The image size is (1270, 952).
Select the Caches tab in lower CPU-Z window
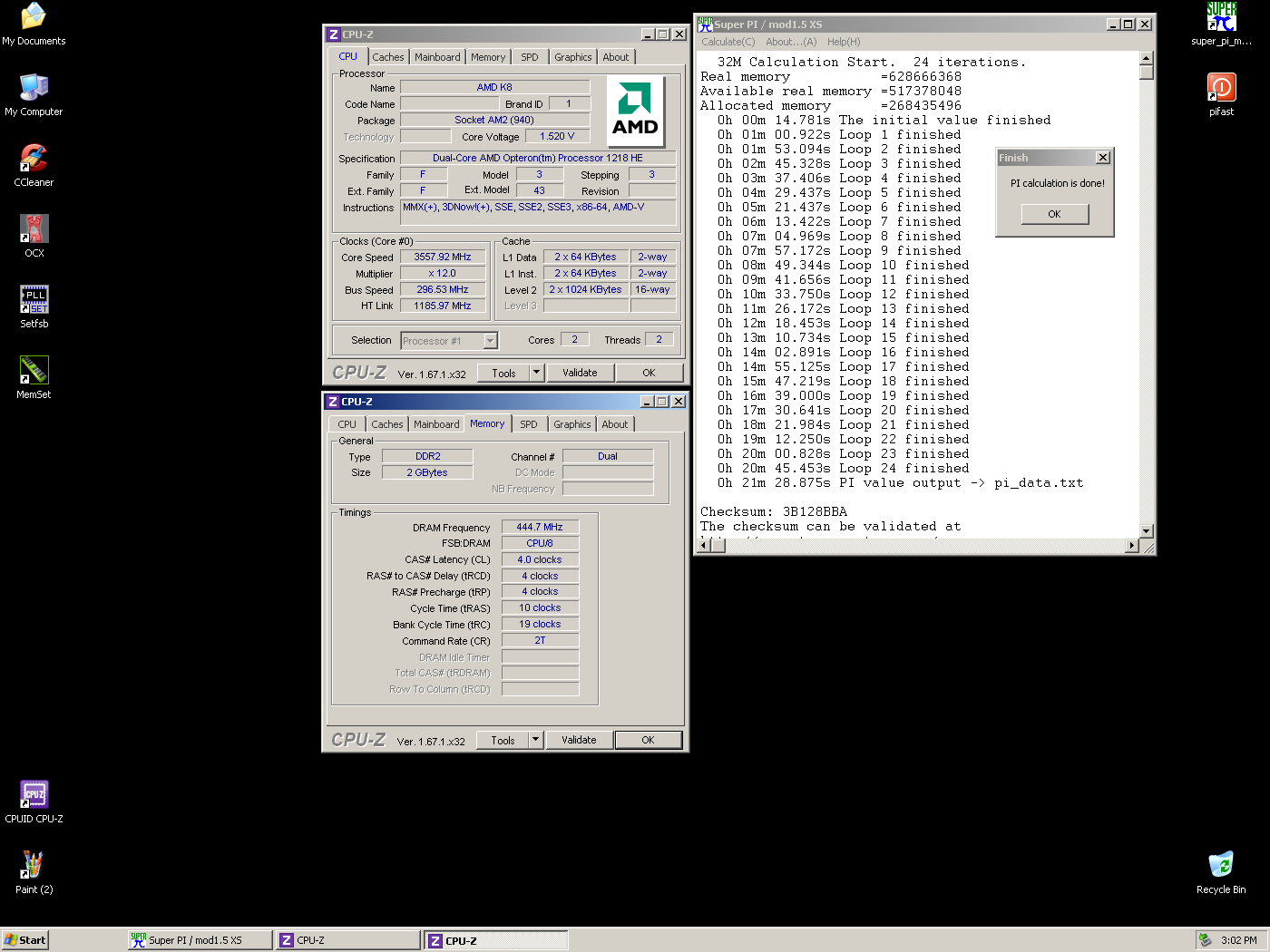(387, 424)
